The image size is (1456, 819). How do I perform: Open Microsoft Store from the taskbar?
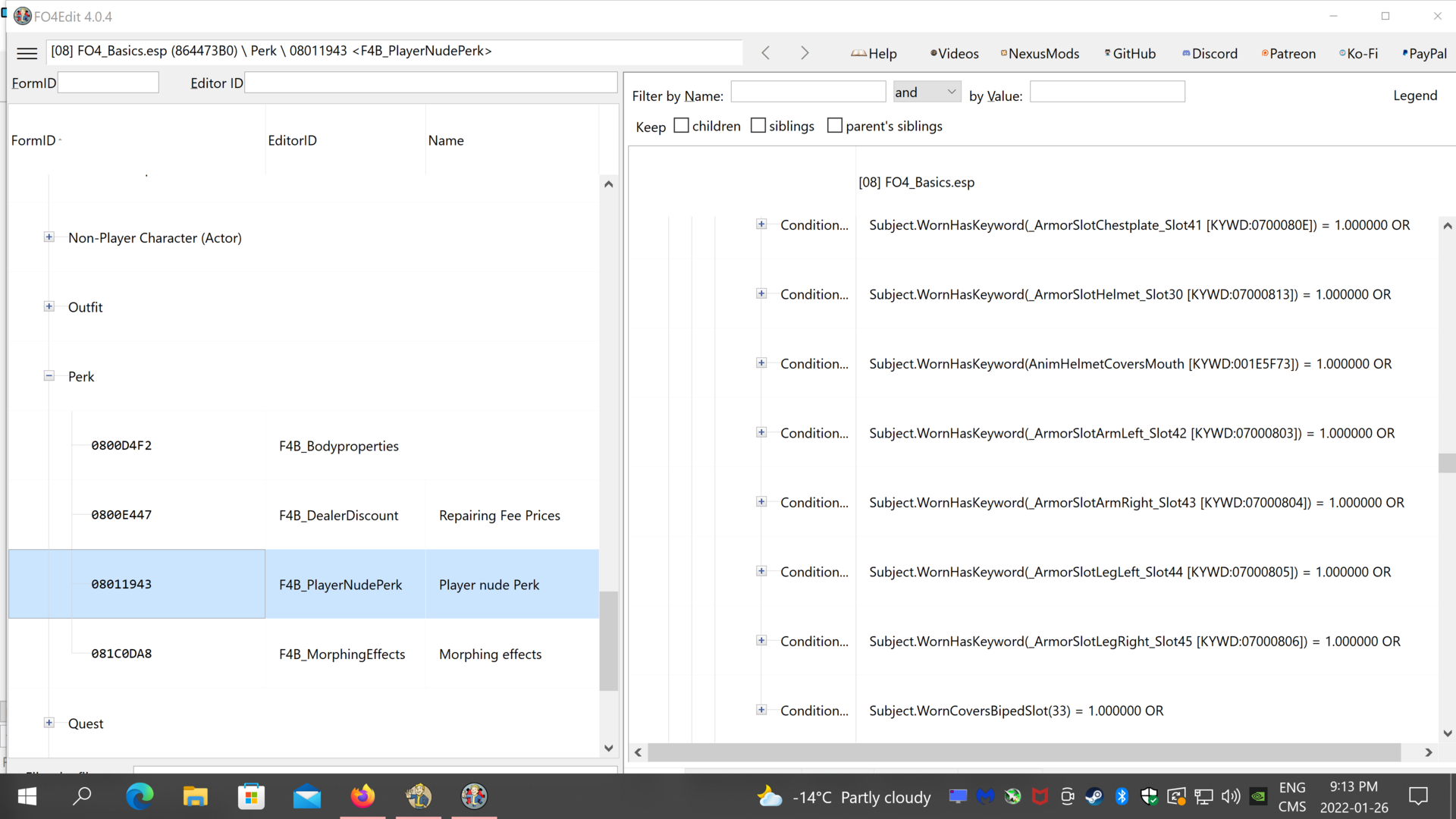pos(251,796)
